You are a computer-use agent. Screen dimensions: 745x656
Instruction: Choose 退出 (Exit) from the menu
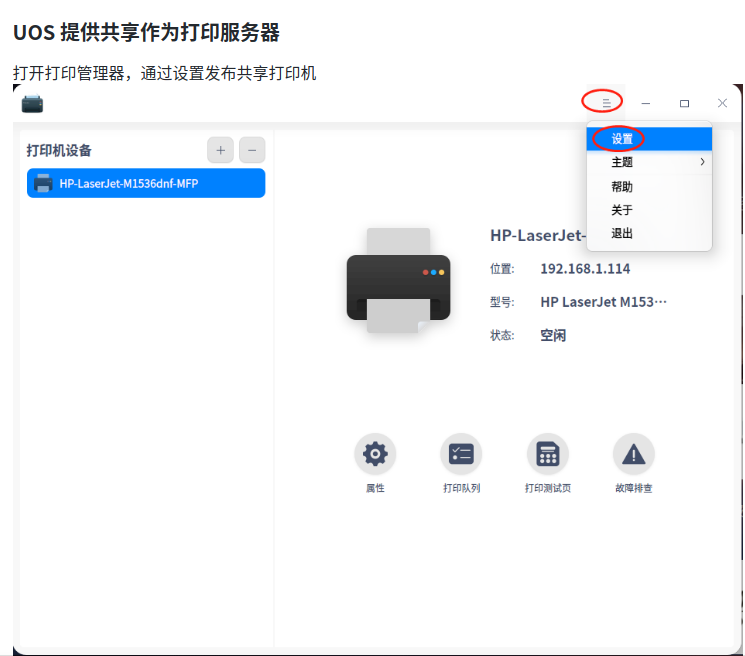[649, 233]
